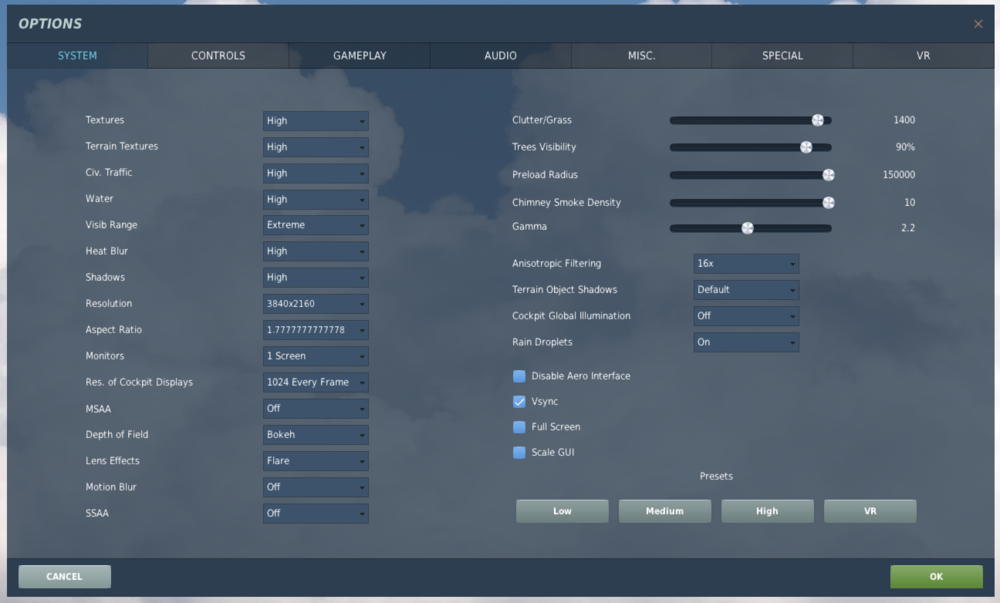Viewport: 1000px width, 603px height.
Task: Switch to the VR tab
Action: tap(922, 56)
